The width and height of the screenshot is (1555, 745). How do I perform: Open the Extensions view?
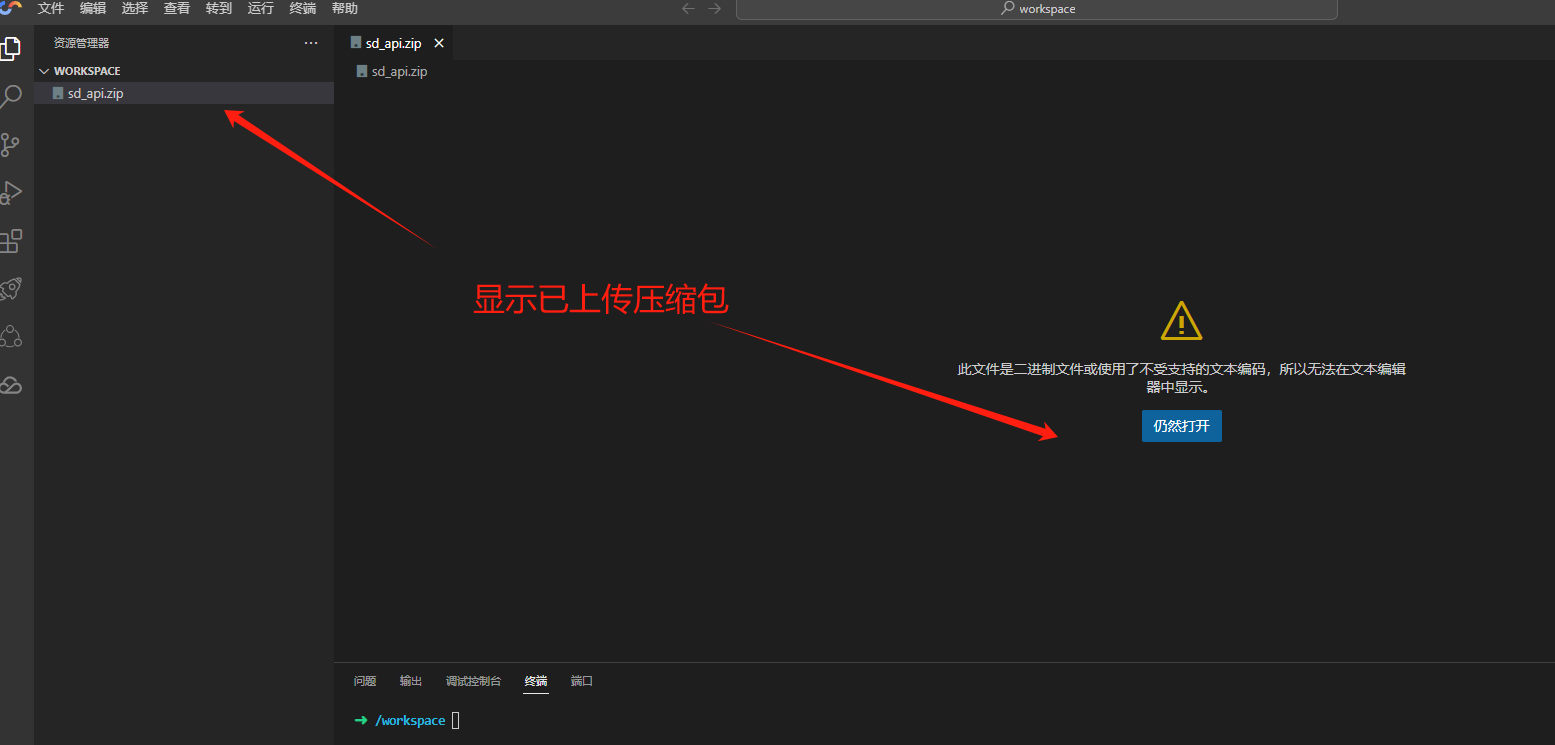tap(11, 241)
